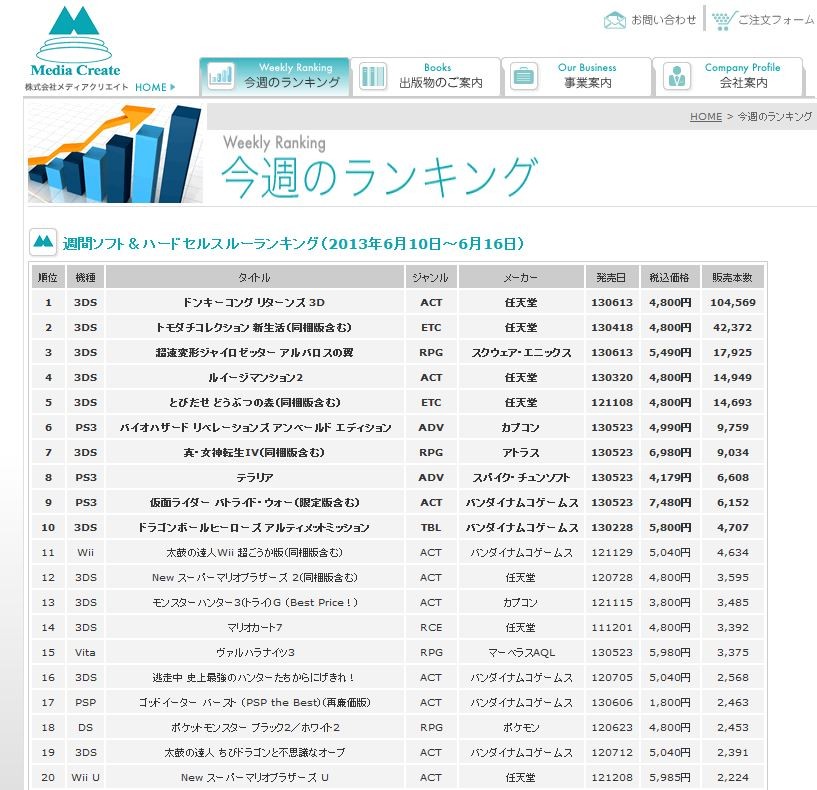Open the envelope contact icon
The image size is (817, 790).
[x=614, y=20]
